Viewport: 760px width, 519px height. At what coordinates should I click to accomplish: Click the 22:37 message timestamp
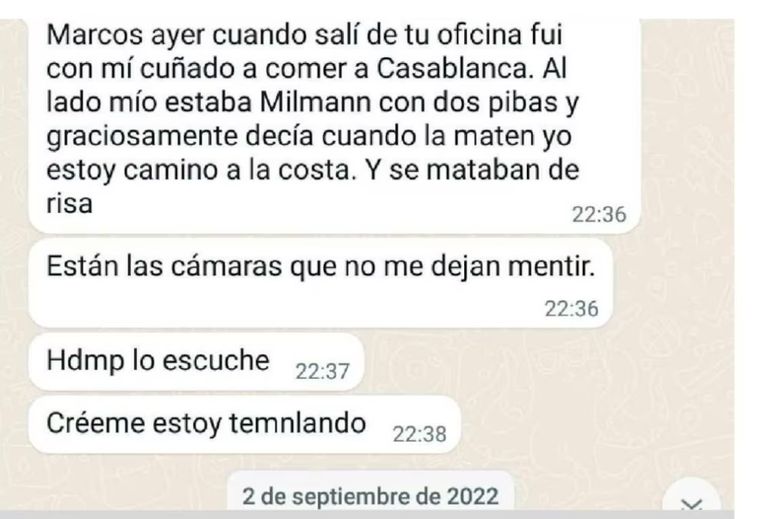click(x=322, y=372)
